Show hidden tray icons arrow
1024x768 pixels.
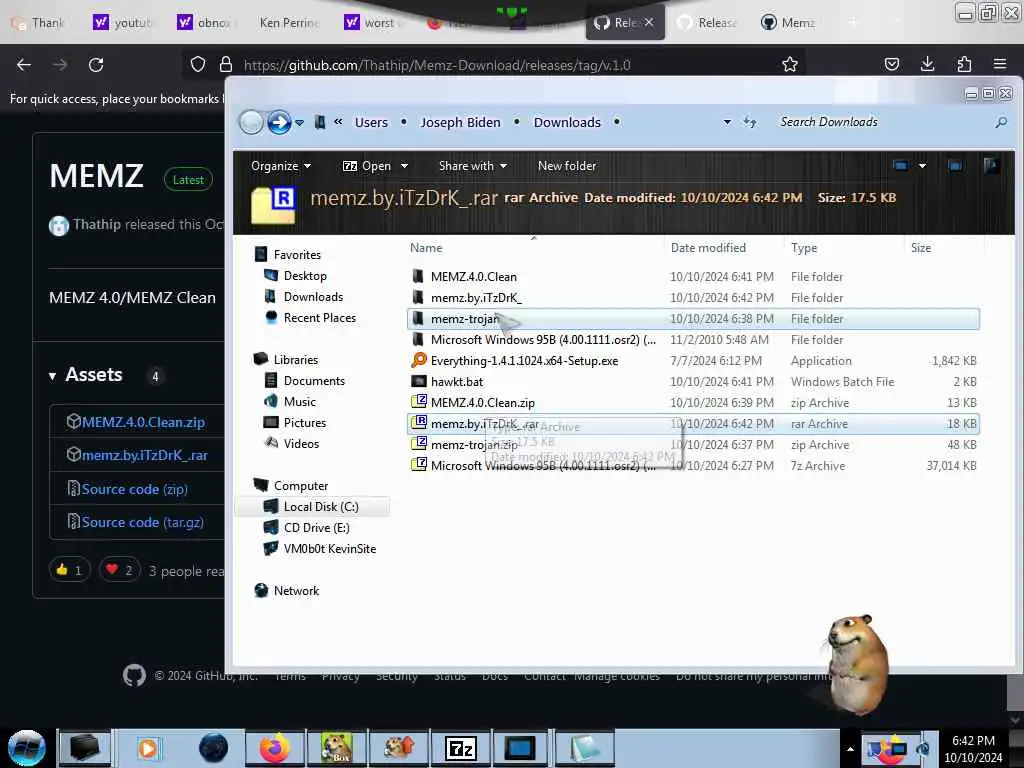850,749
